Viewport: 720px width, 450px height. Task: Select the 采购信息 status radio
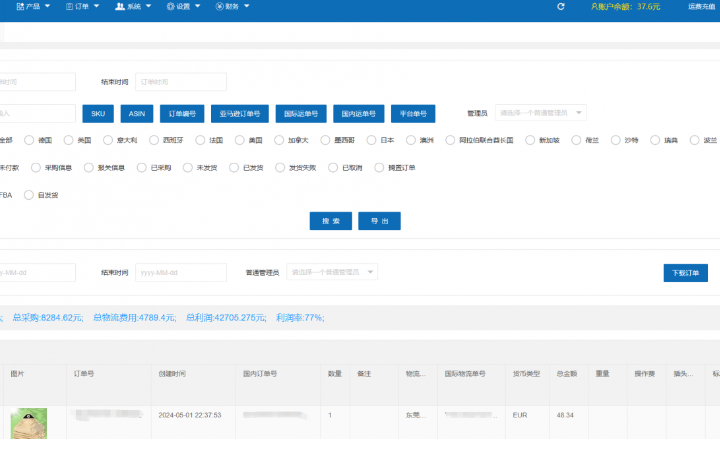[36, 168]
